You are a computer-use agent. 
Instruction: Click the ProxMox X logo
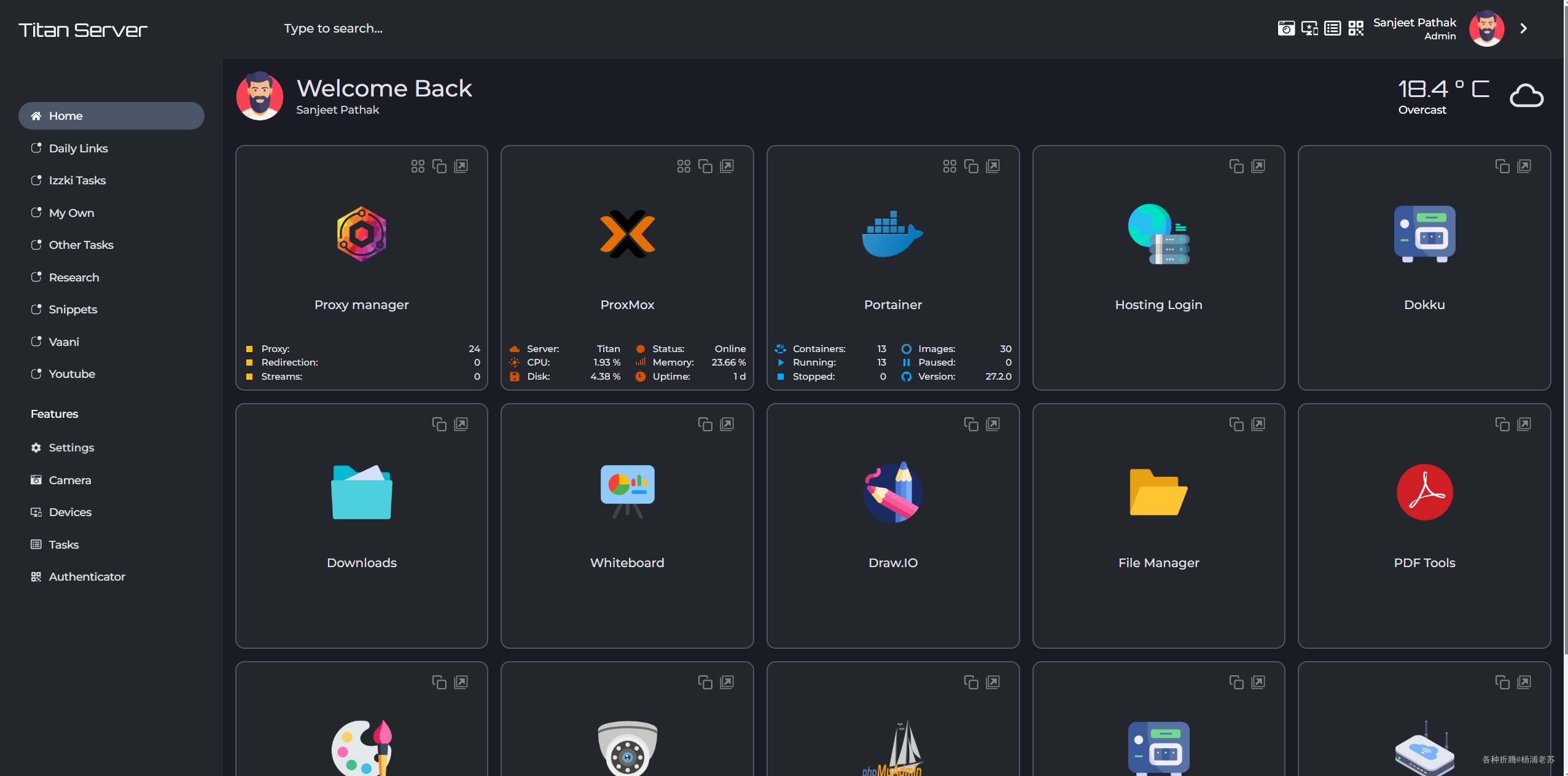(627, 234)
